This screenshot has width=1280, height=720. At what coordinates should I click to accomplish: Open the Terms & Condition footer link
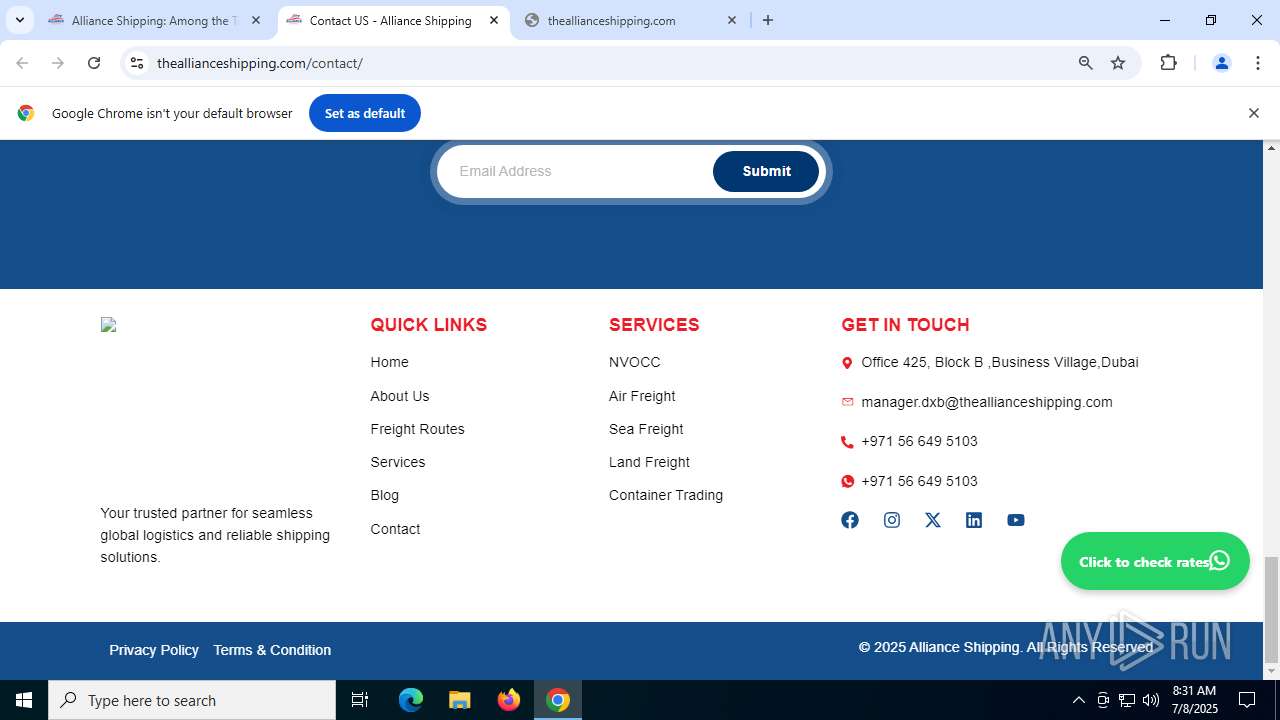click(272, 650)
